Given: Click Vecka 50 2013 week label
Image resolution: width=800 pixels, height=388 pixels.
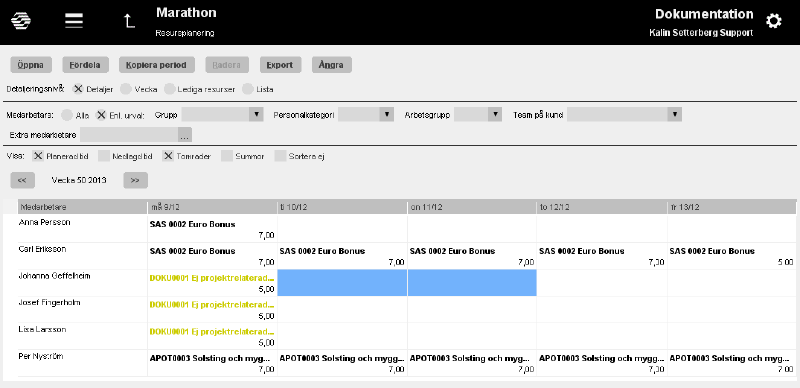Looking at the screenshot, I should coord(79,180).
